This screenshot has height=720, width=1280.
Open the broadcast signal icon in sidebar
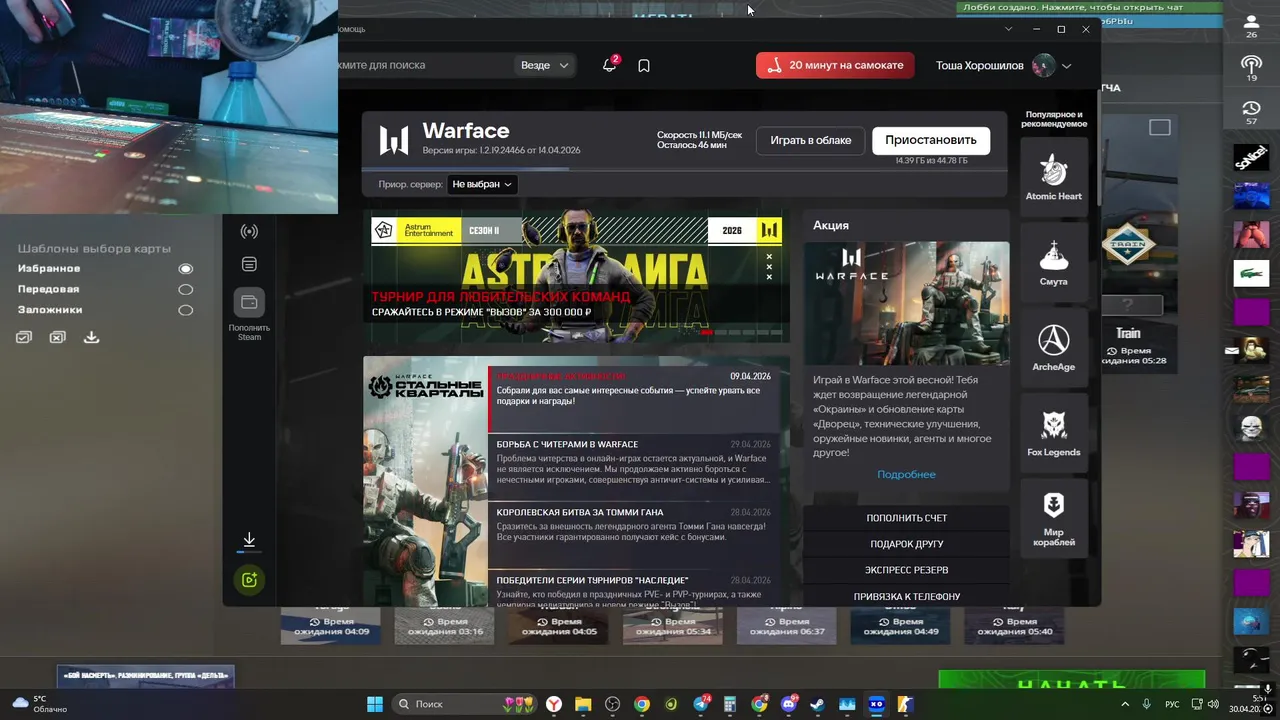point(249,231)
